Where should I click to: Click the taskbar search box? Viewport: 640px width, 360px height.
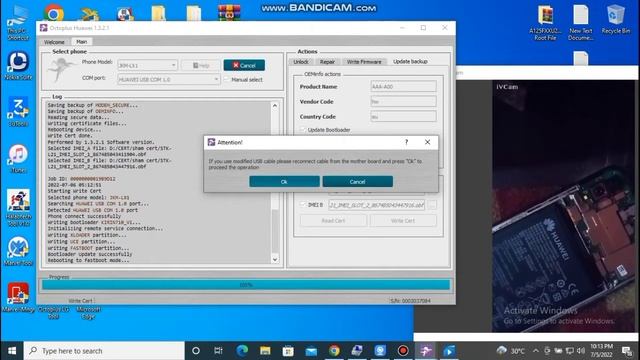104,351
